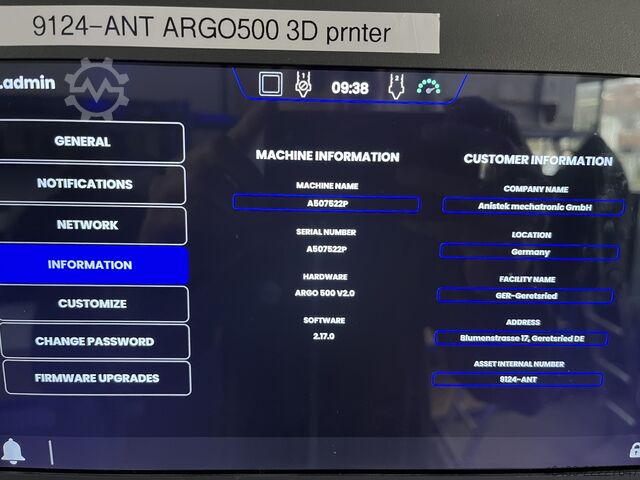This screenshot has height=480, width=640.
Task: Open the diagnostics gear icon beside admin
Action: pyautogui.click(x=97, y=89)
